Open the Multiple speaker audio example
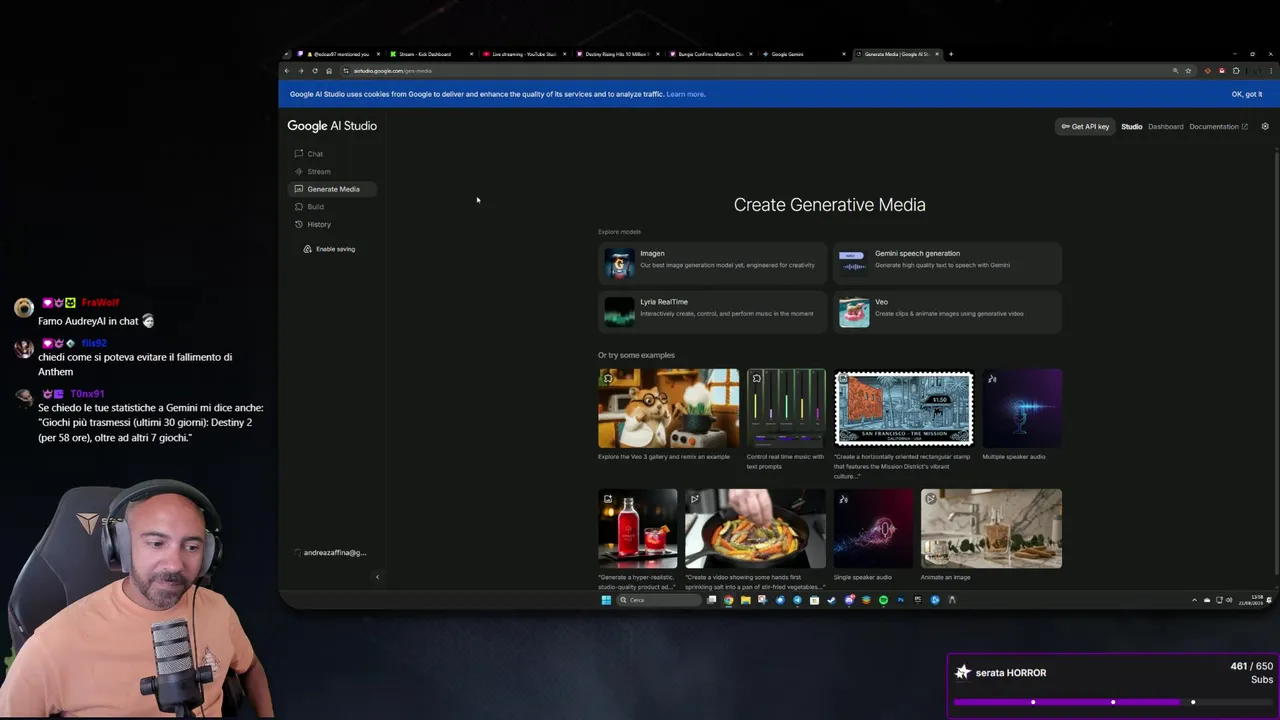 coord(1022,408)
